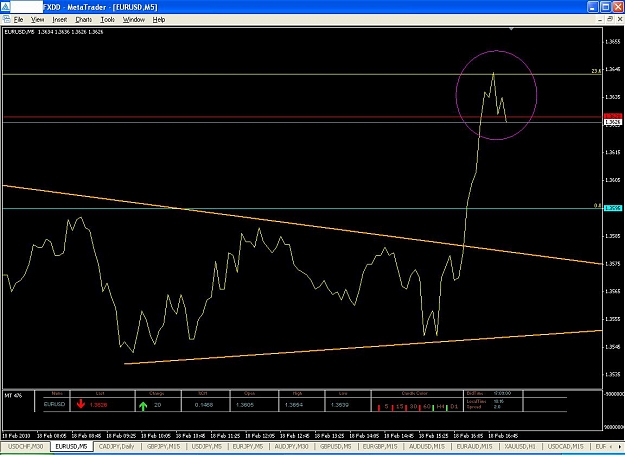Click the Low value 1.3539

click(340, 405)
